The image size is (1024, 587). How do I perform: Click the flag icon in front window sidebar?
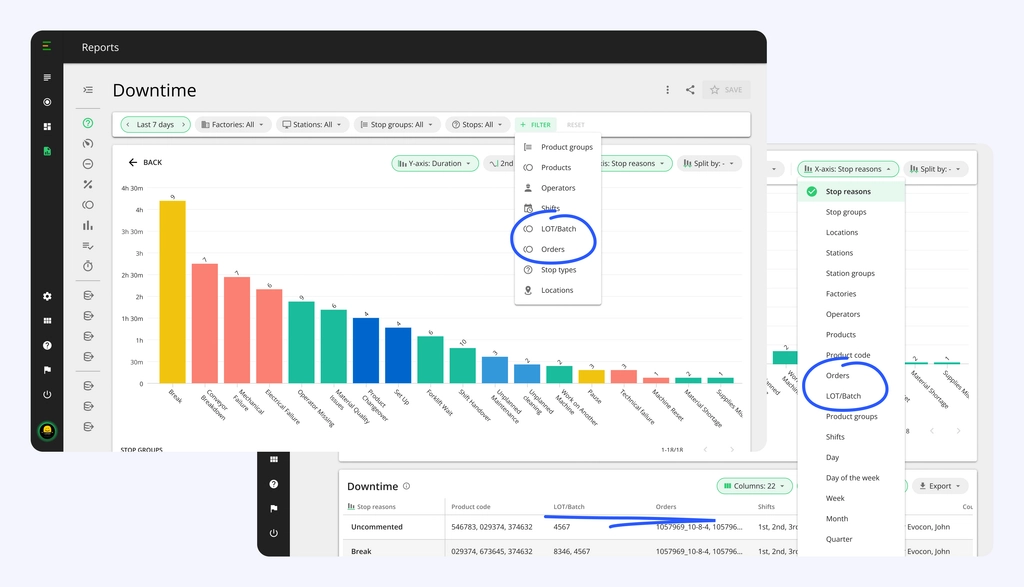[47, 370]
